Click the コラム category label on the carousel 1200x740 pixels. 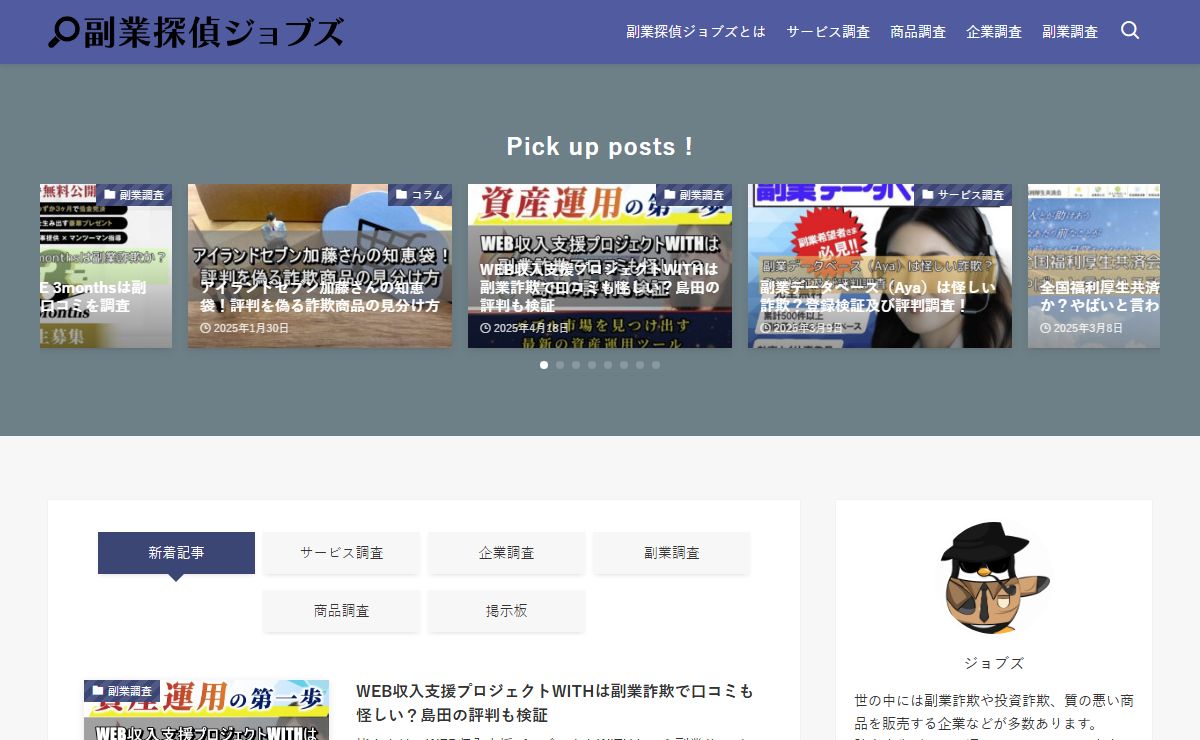click(x=420, y=195)
